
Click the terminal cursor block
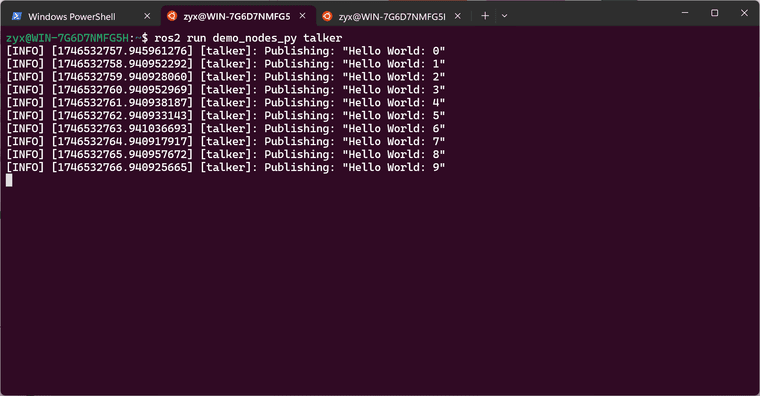(x=9, y=180)
